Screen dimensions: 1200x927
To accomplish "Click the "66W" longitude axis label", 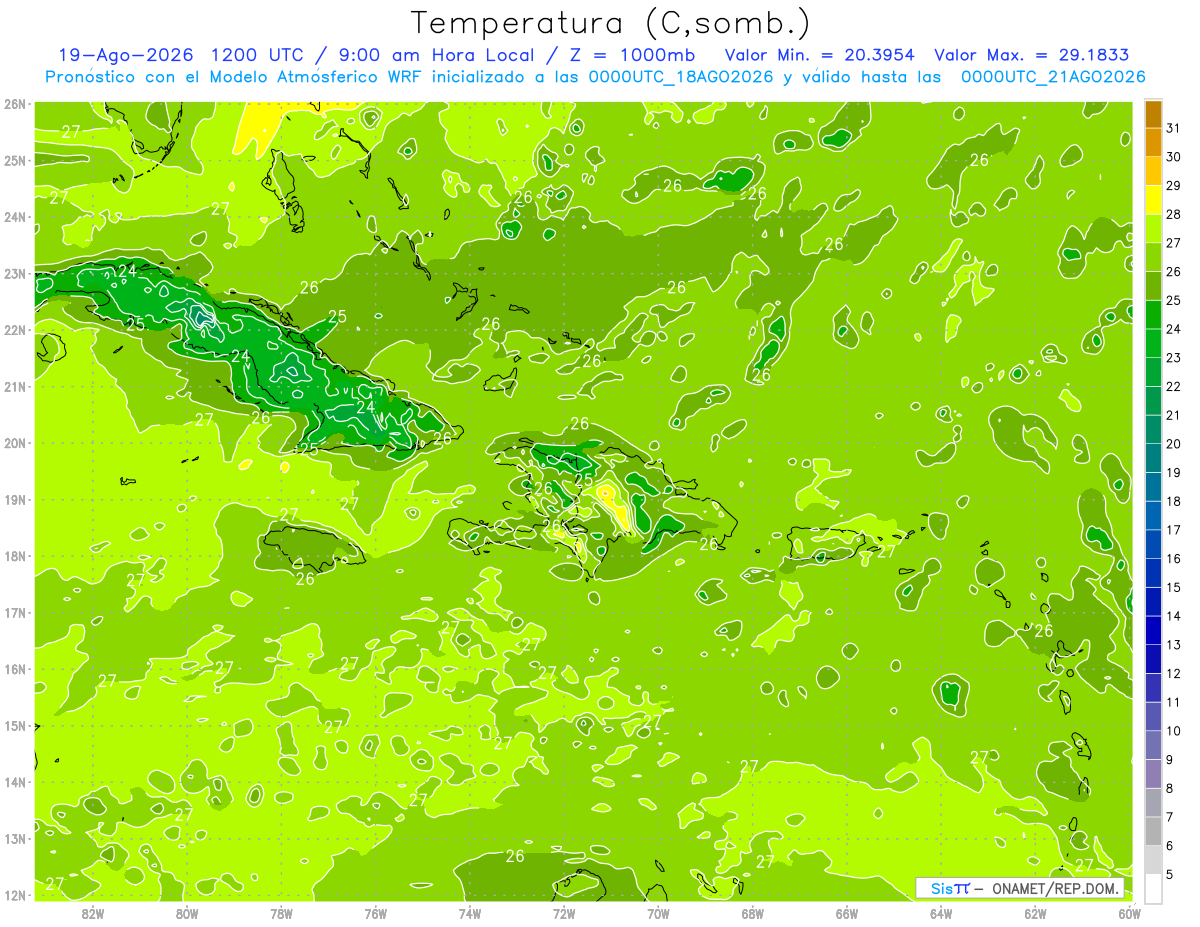I will tap(846, 913).
